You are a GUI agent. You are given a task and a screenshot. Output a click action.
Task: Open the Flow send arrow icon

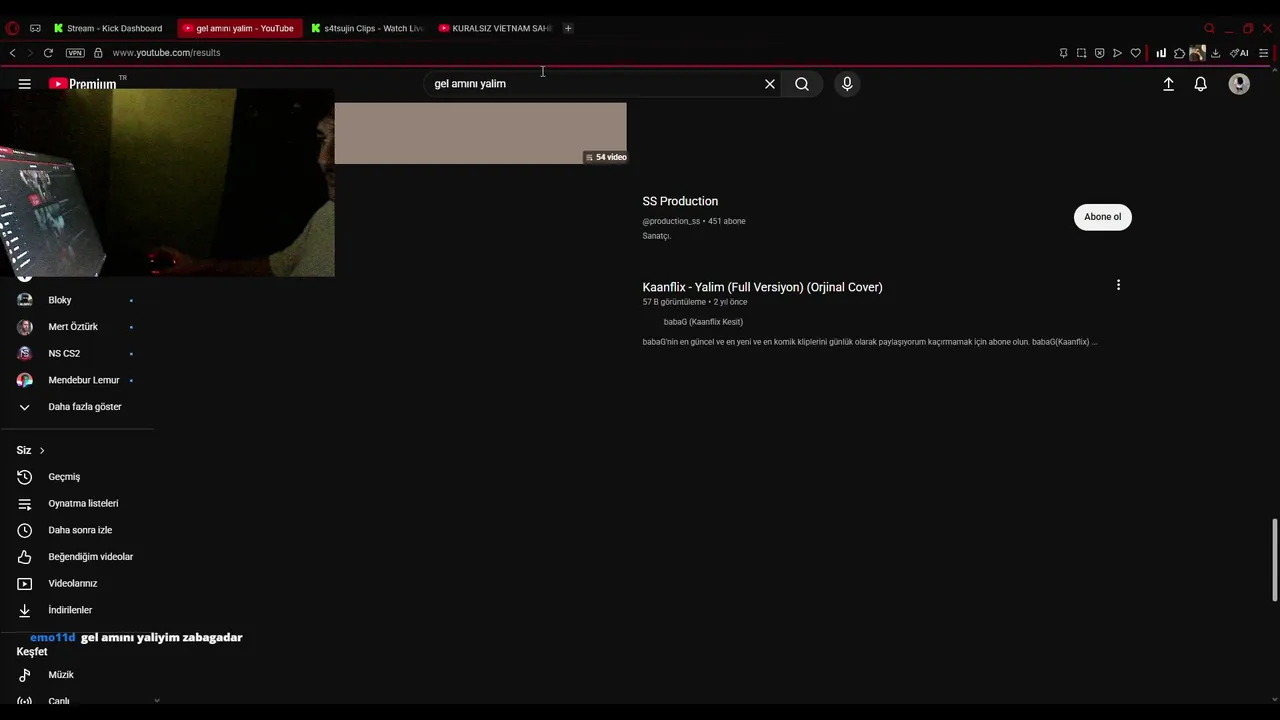click(1117, 53)
